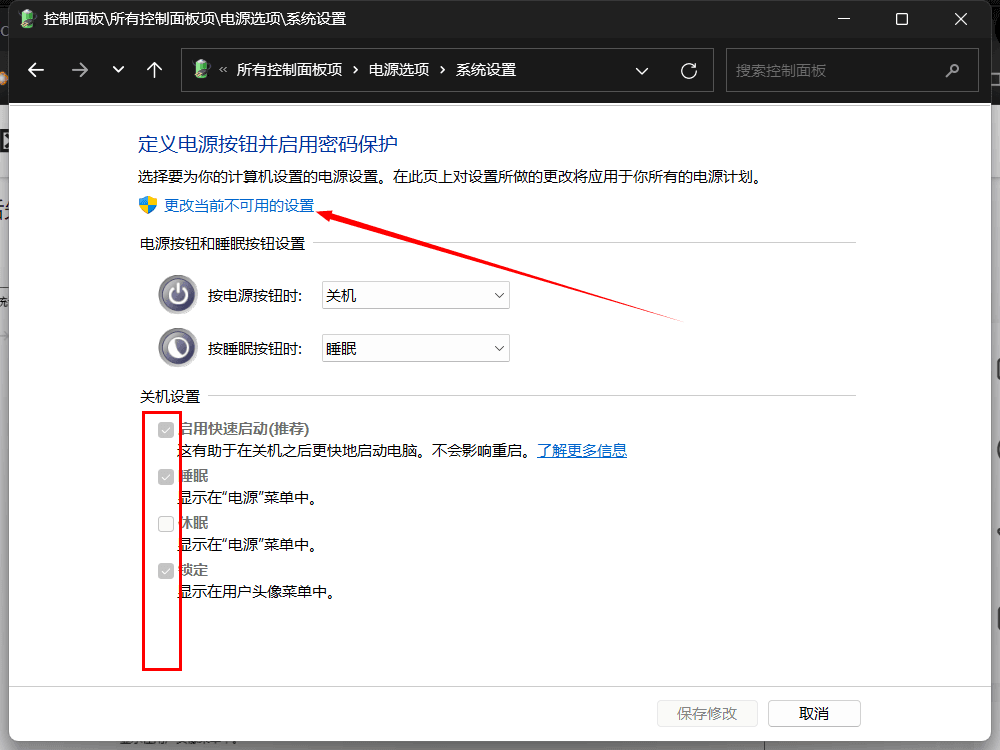Expand the recent locations chevron
1000x750 pixels.
click(x=118, y=70)
